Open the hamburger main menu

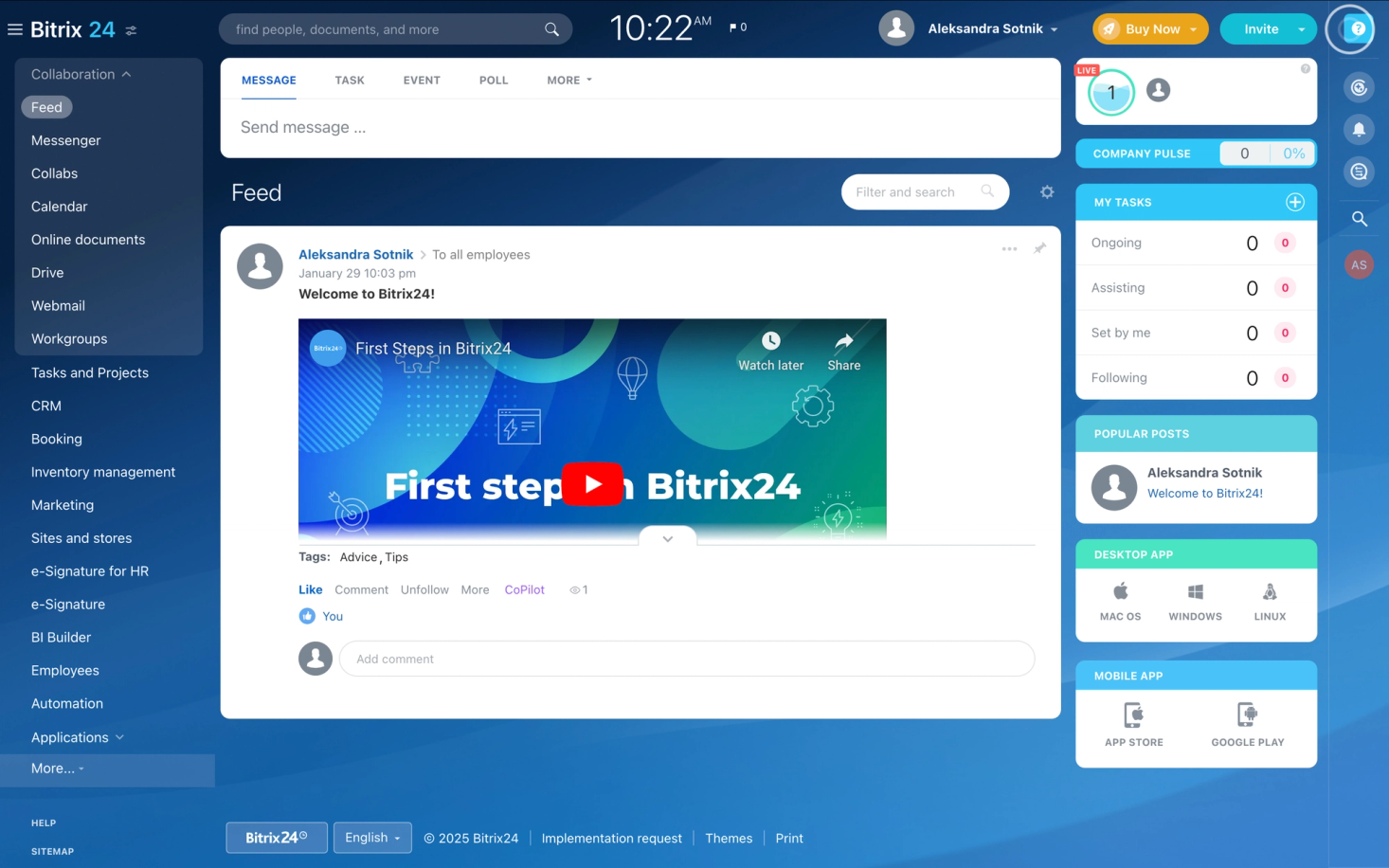14,29
